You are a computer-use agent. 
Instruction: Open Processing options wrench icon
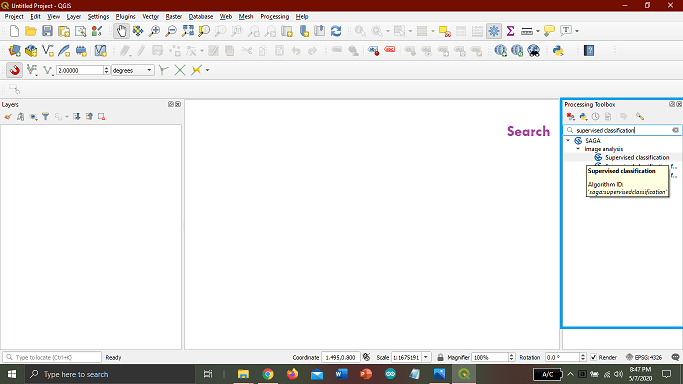(639, 117)
